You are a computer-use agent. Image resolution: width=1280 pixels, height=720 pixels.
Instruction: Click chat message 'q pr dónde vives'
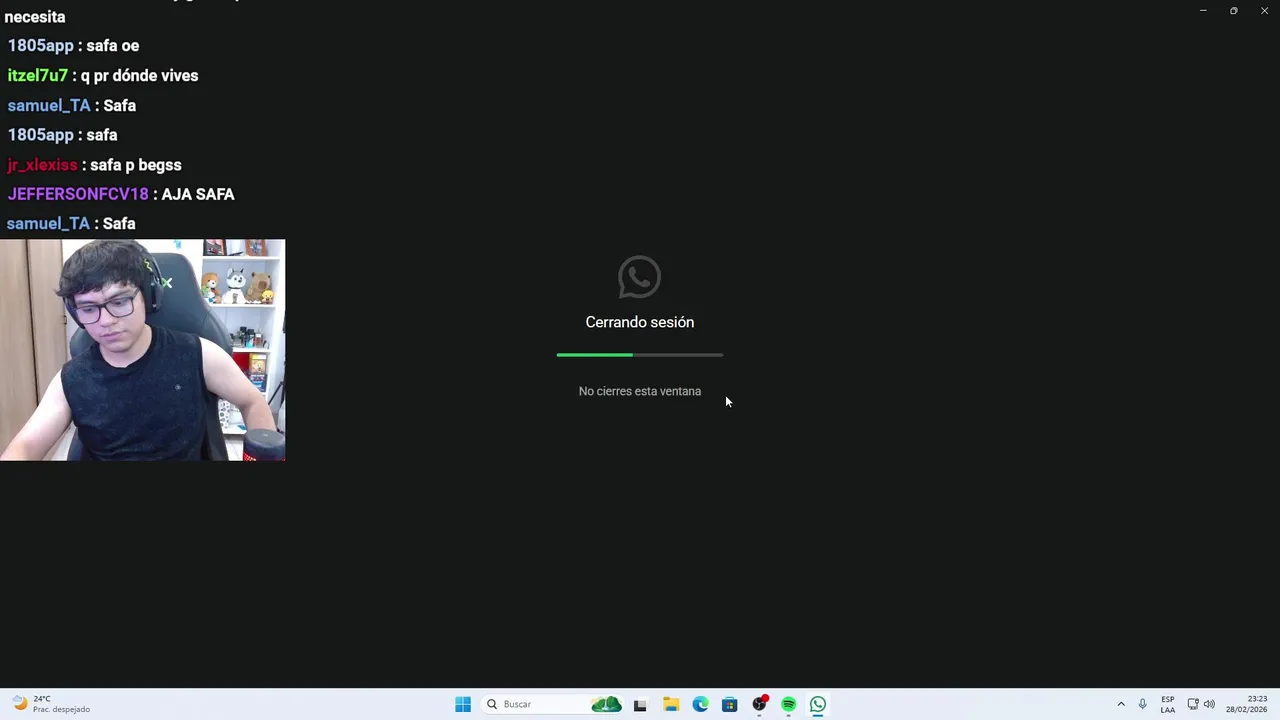point(139,76)
